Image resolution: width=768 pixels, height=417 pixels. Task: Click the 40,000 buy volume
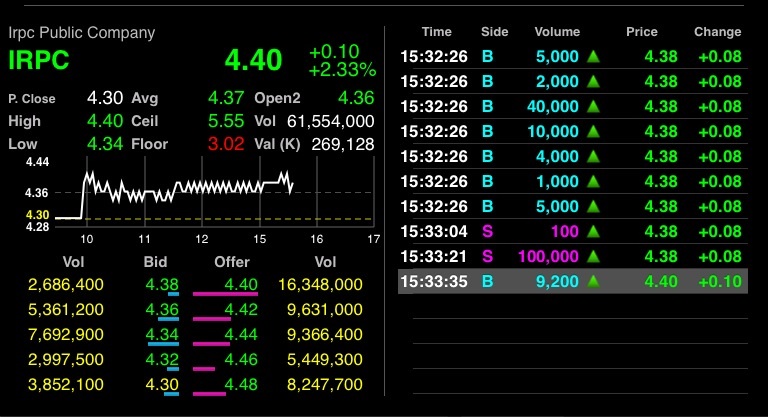point(553,106)
